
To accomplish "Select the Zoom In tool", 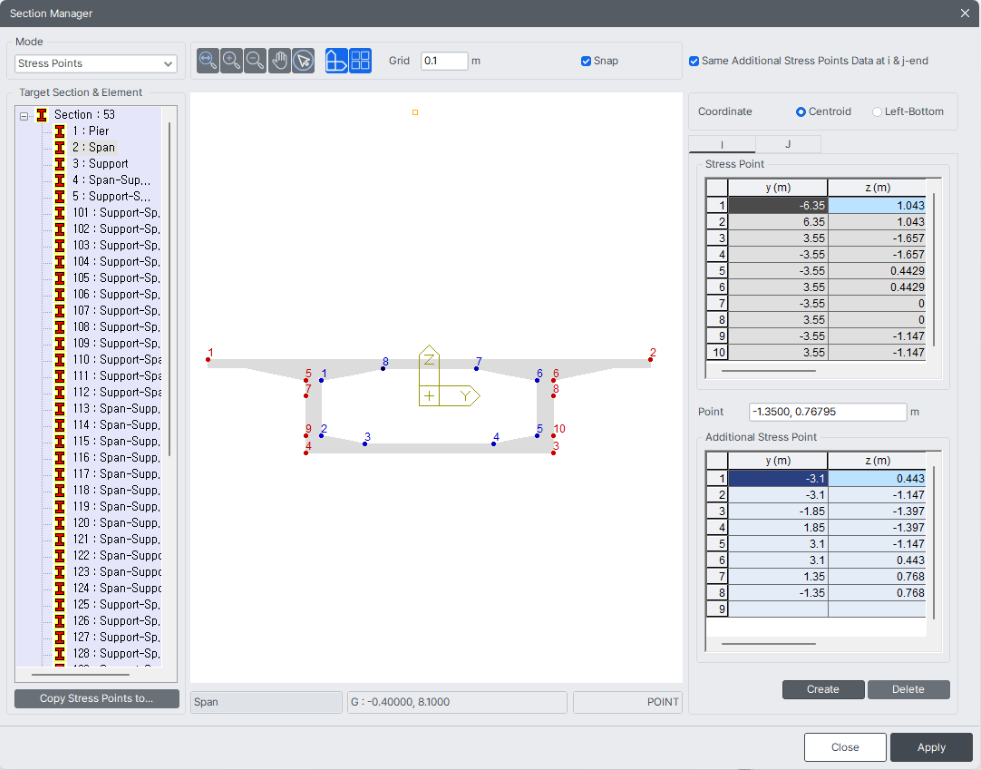I will (x=231, y=61).
